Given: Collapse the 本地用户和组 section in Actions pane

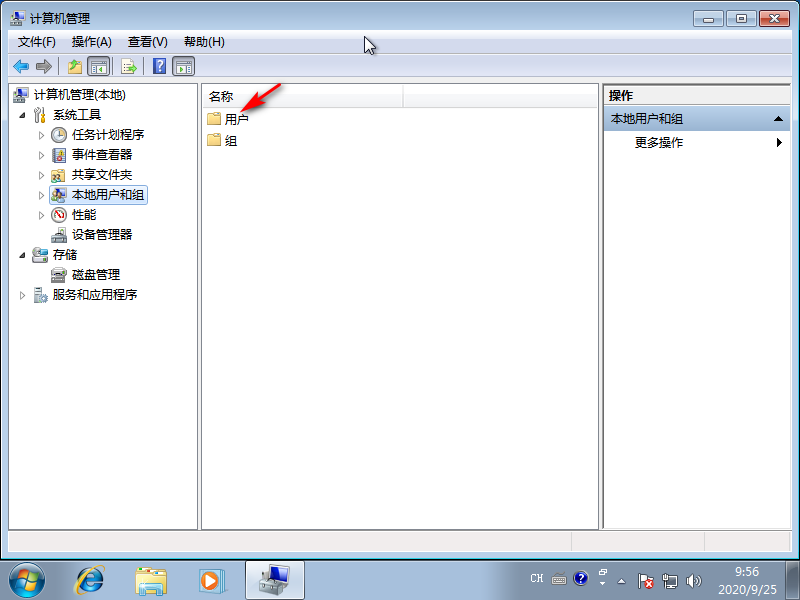Looking at the screenshot, I should tap(778, 117).
